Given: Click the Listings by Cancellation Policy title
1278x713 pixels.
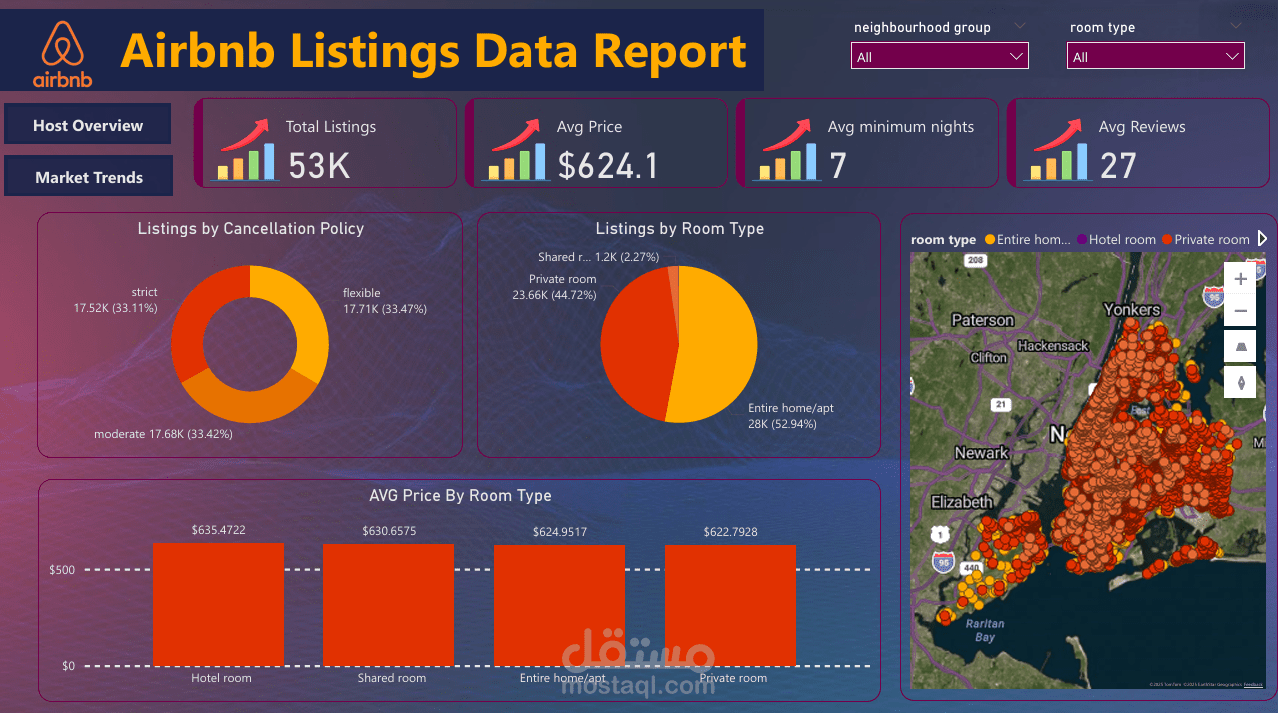Looking at the screenshot, I should (250, 228).
